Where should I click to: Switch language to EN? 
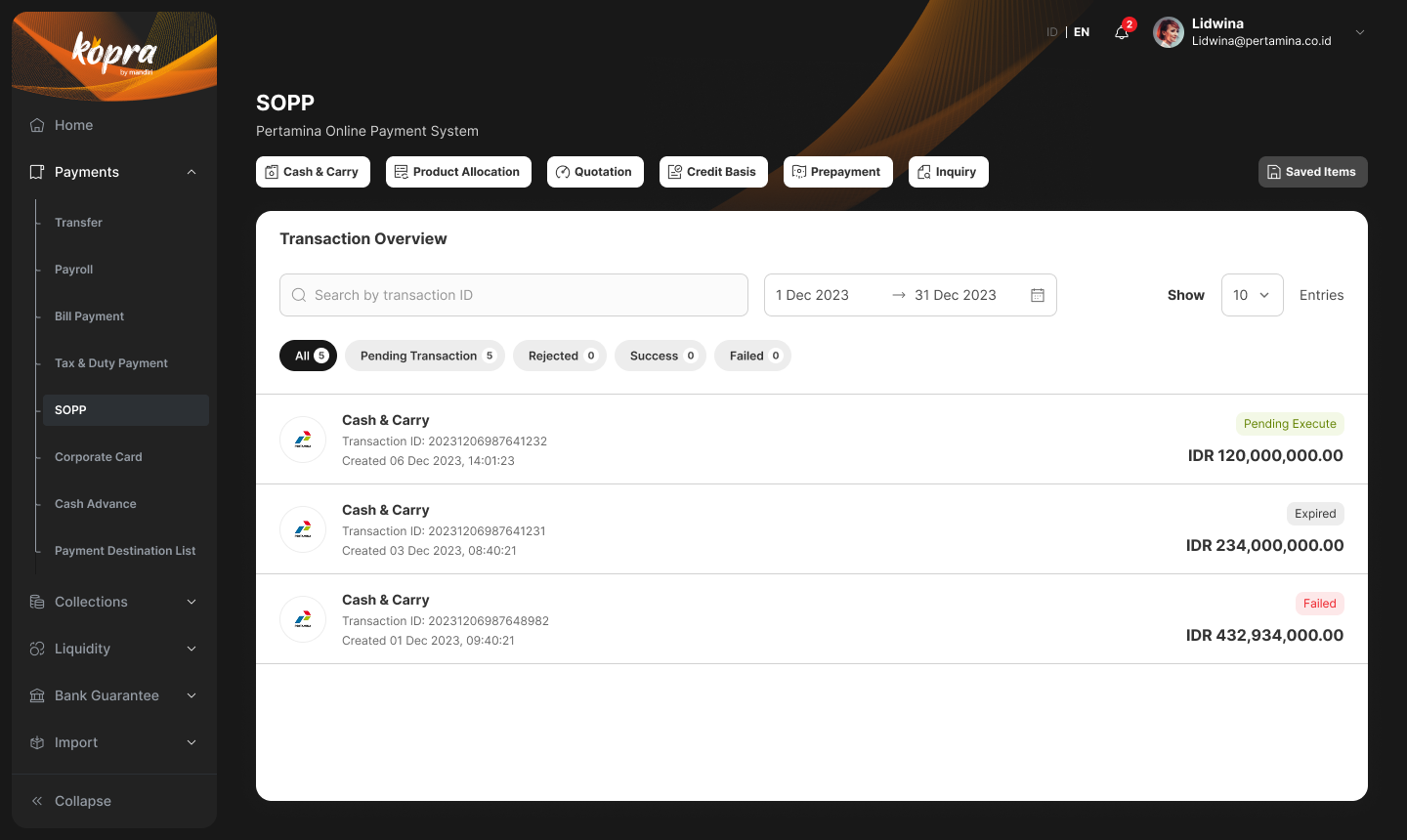[1082, 32]
